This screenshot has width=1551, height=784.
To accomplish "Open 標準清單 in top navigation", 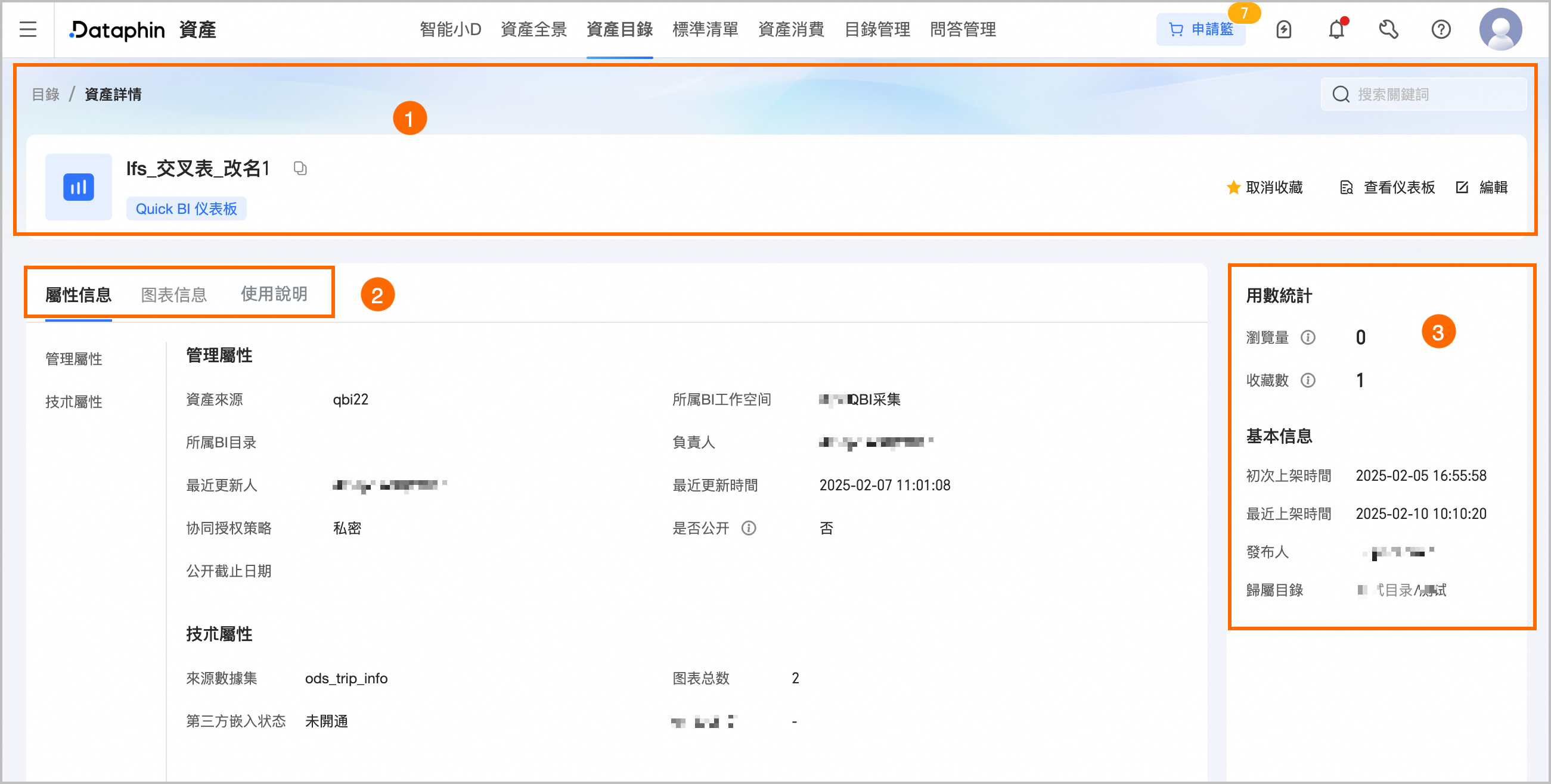I will click(x=705, y=29).
